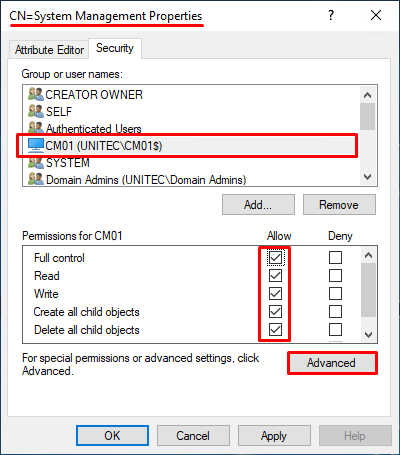
Task: Open the Advanced permissions settings
Action: pos(331,363)
